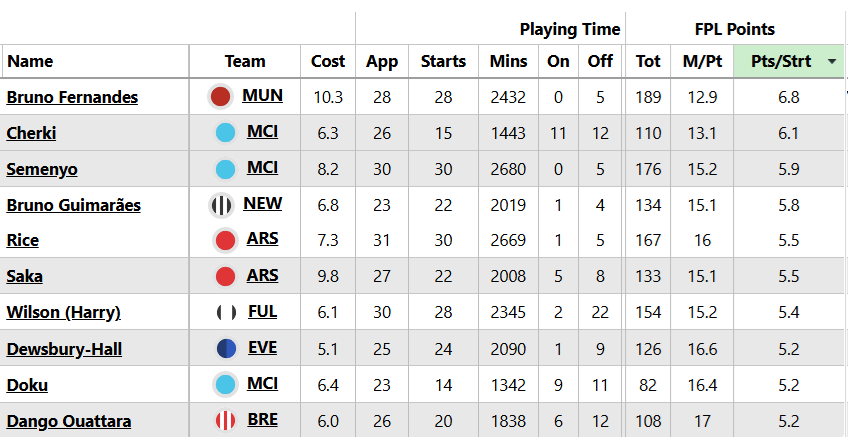This screenshot has width=848, height=437.
Task: Click Newcastle badge in Bruno Guimarães row
Action: point(220,205)
